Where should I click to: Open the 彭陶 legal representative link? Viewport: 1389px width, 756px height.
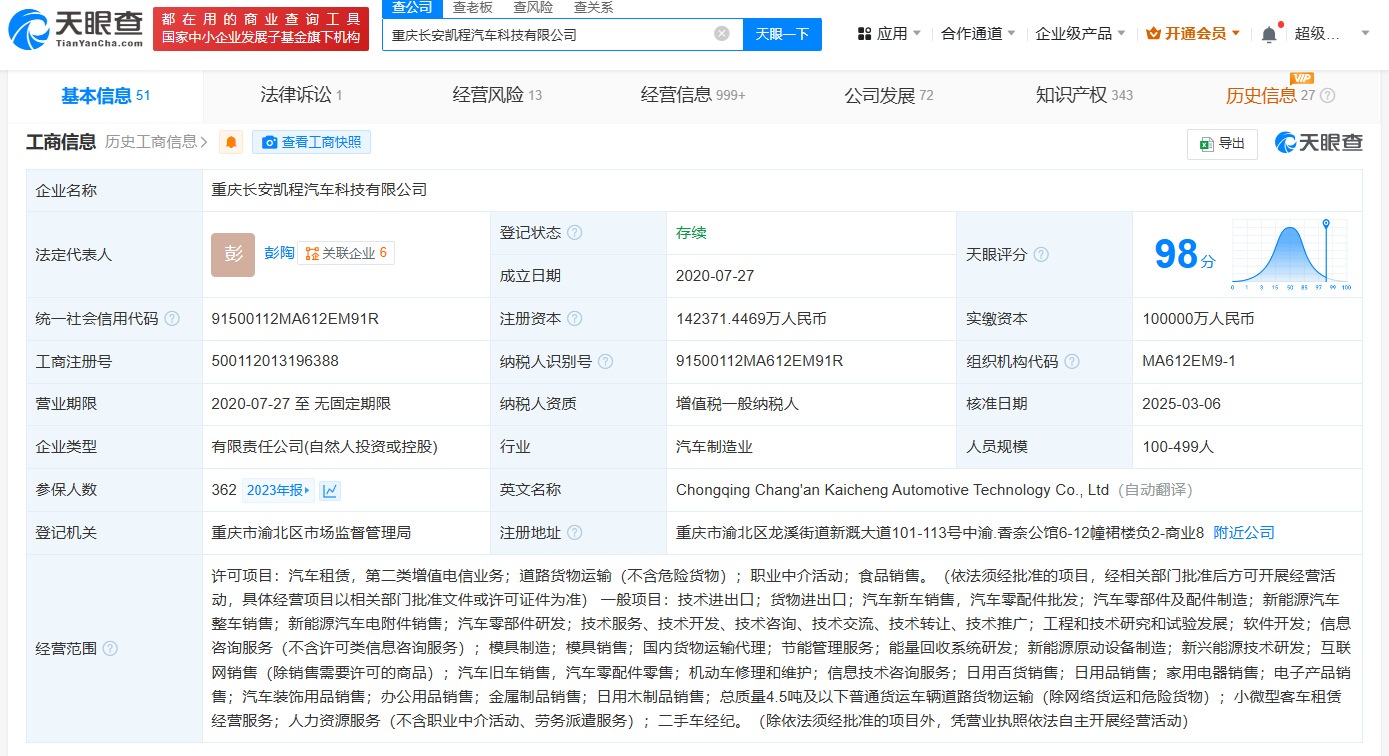pyautogui.click(x=280, y=254)
